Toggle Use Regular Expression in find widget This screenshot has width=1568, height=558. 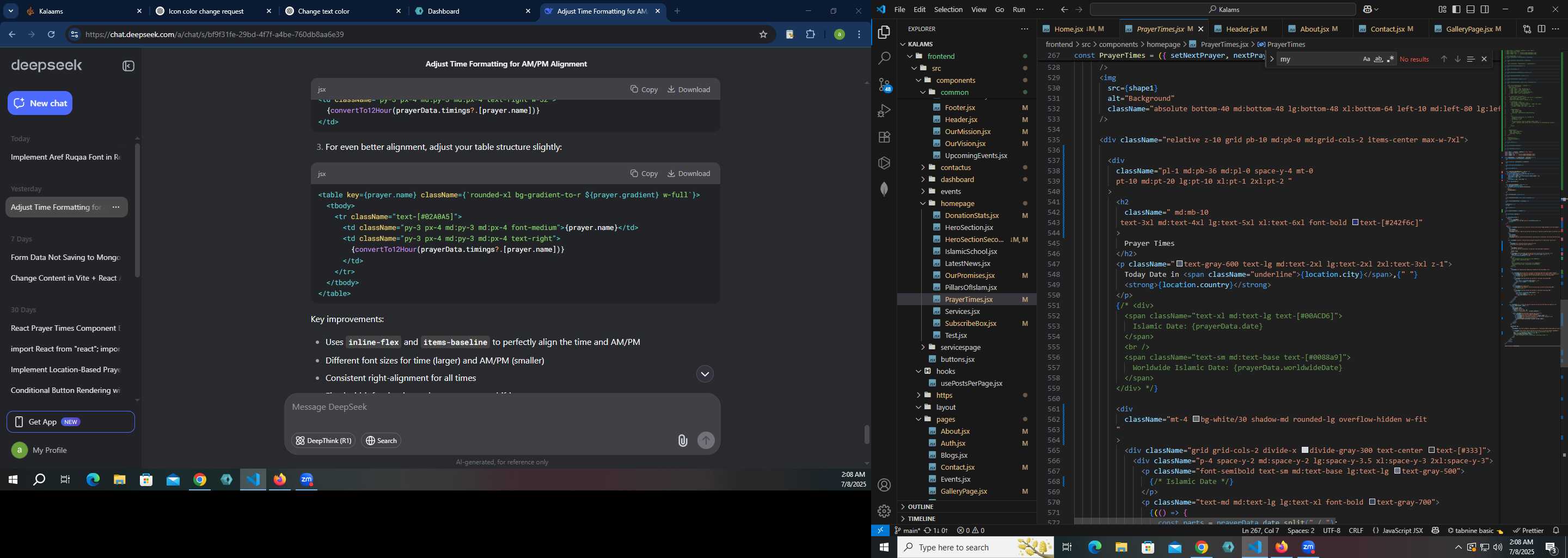pos(1391,59)
